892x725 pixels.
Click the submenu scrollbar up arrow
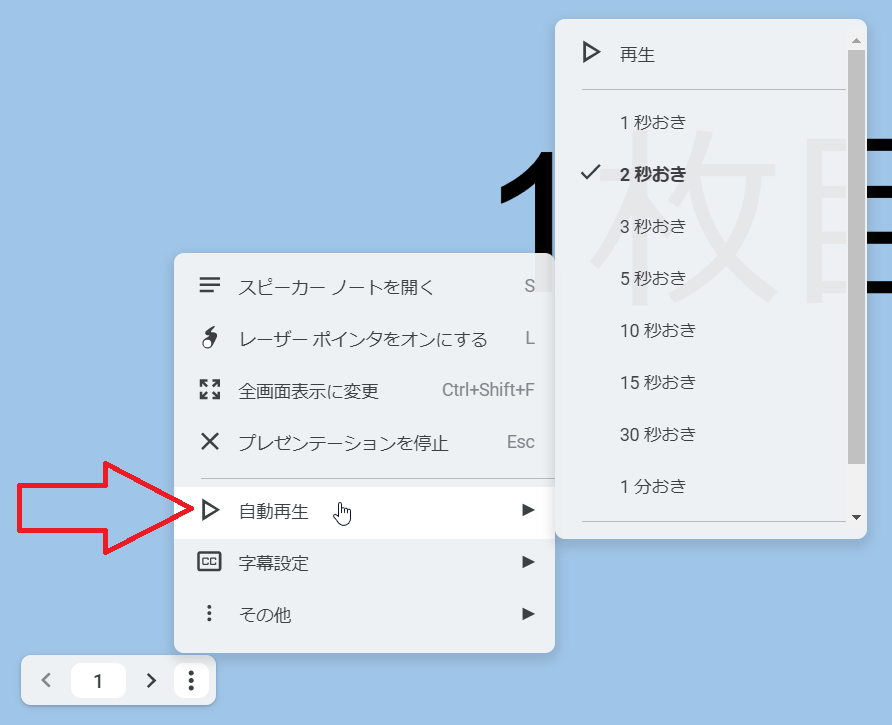[856, 41]
